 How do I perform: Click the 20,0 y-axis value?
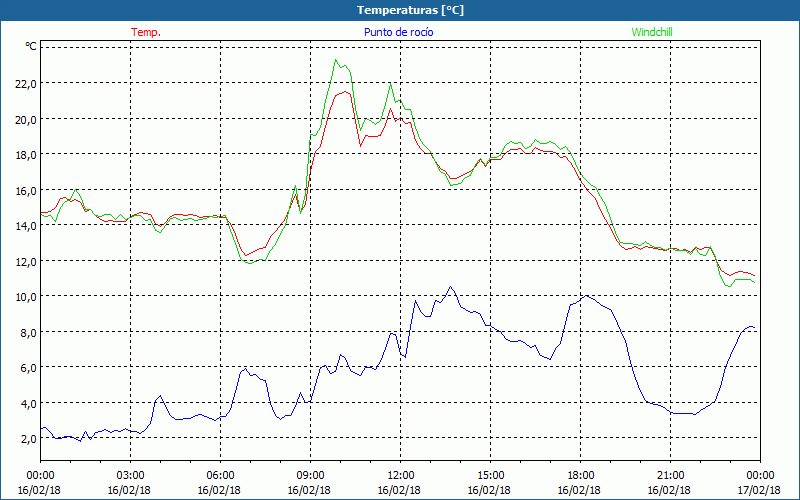point(26,119)
